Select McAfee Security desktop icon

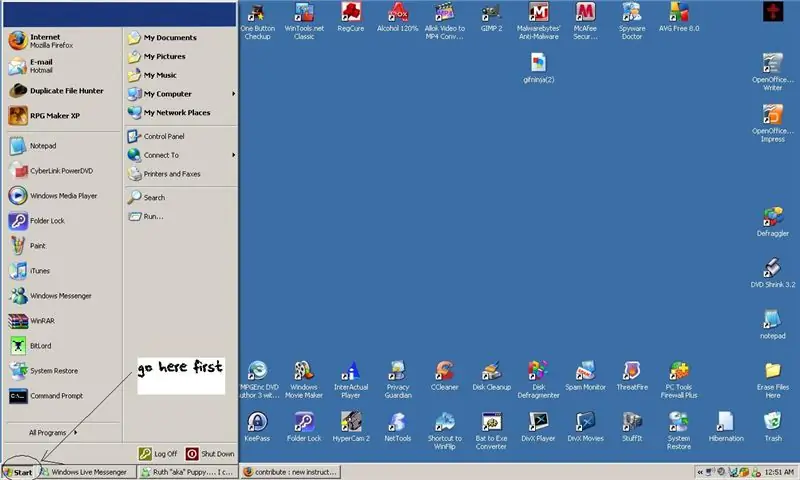[x=585, y=21]
